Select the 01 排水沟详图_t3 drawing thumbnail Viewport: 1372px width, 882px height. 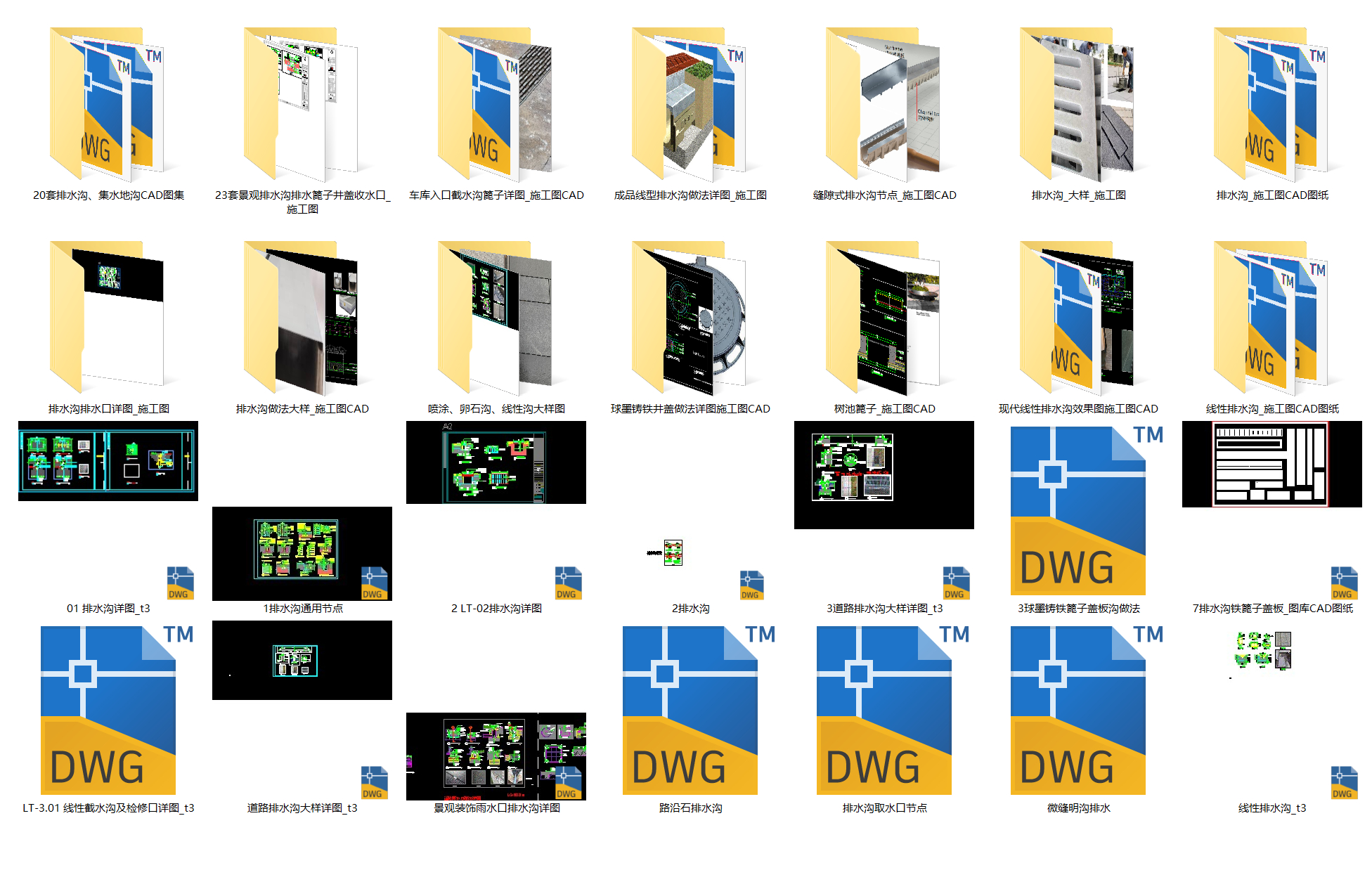[108, 461]
